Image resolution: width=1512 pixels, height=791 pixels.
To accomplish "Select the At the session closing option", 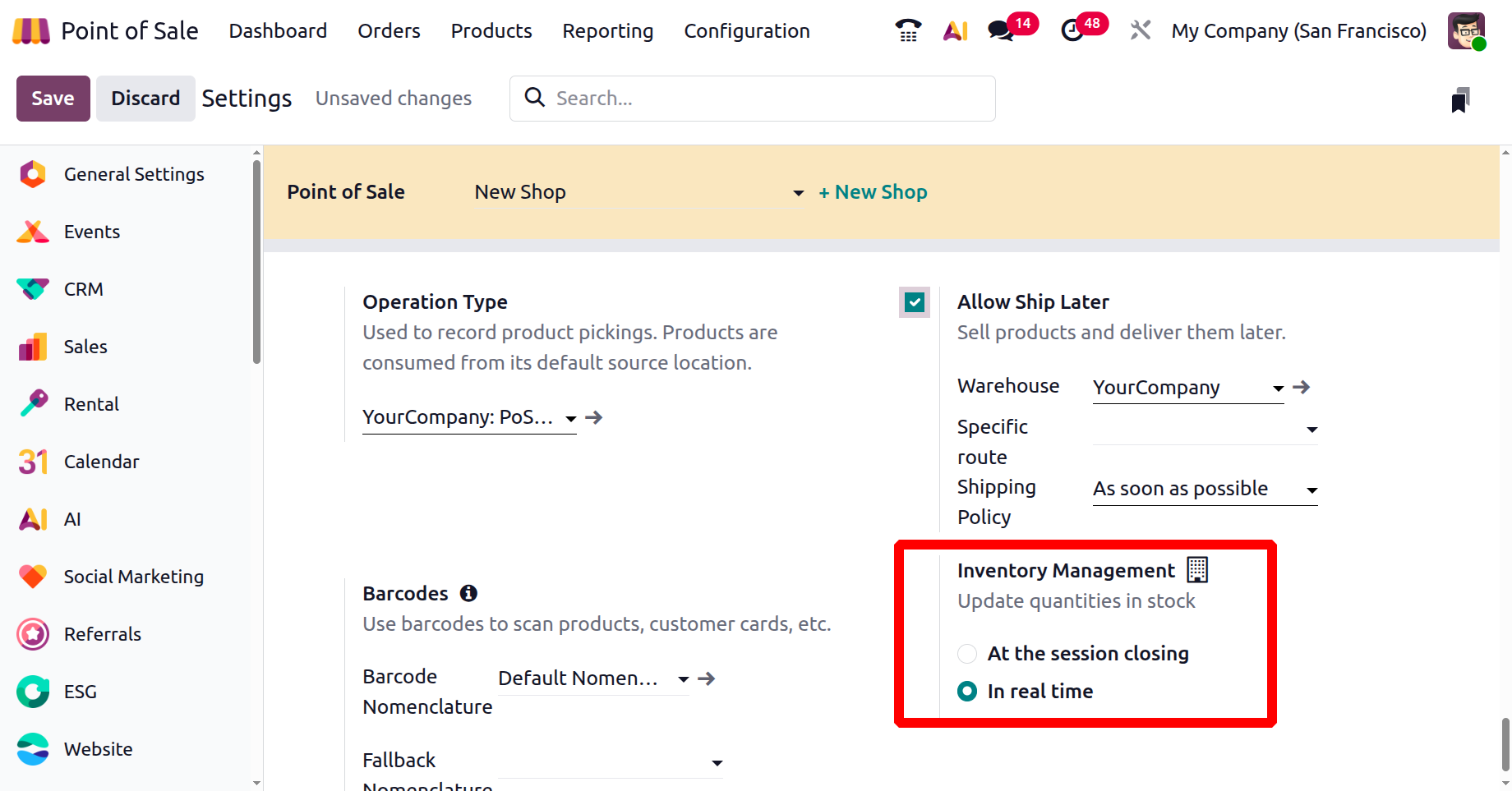I will coord(967,654).
